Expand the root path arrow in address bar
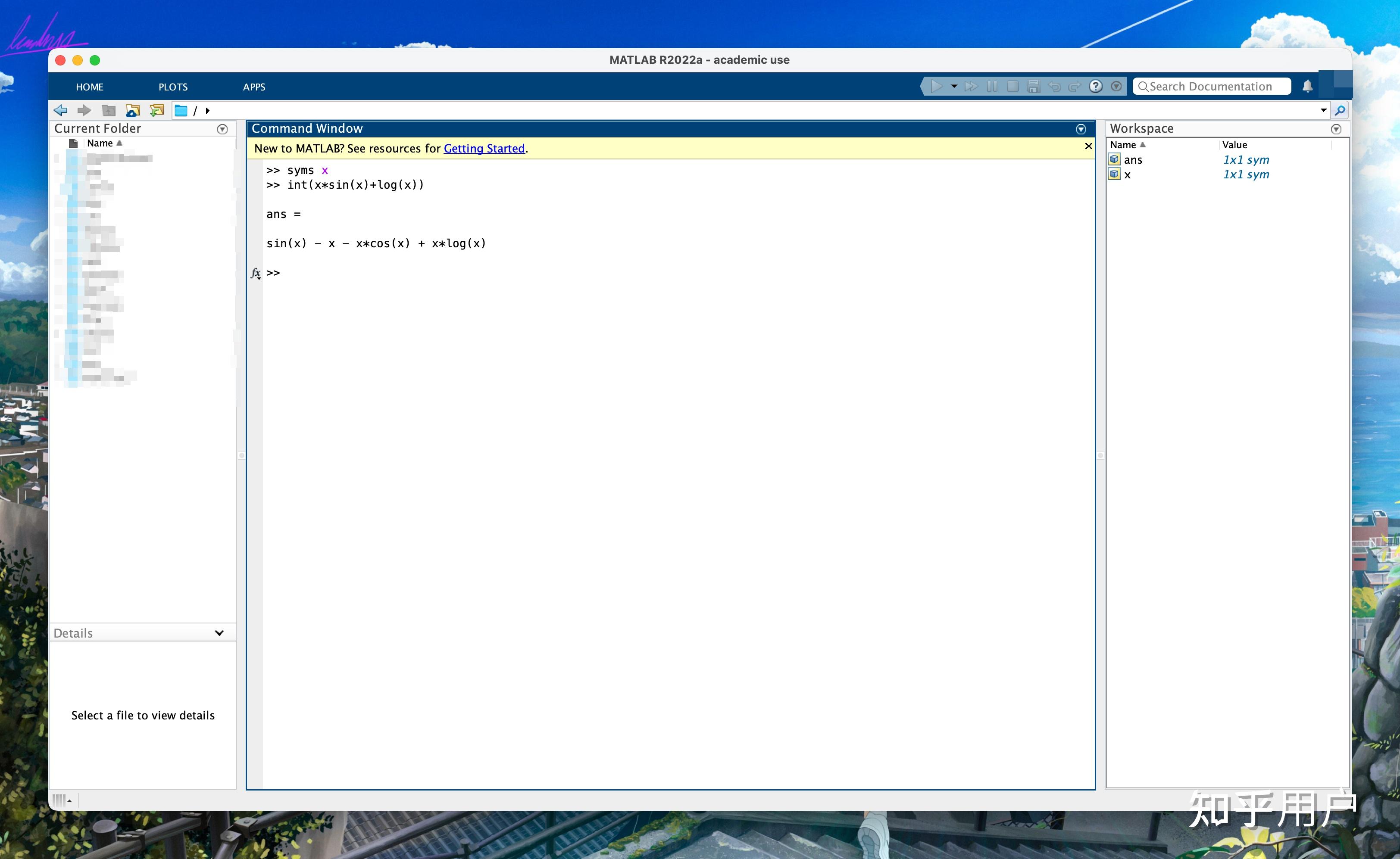Image resolution: width=1400 pixels, height=859 pixels. (207, 111)
